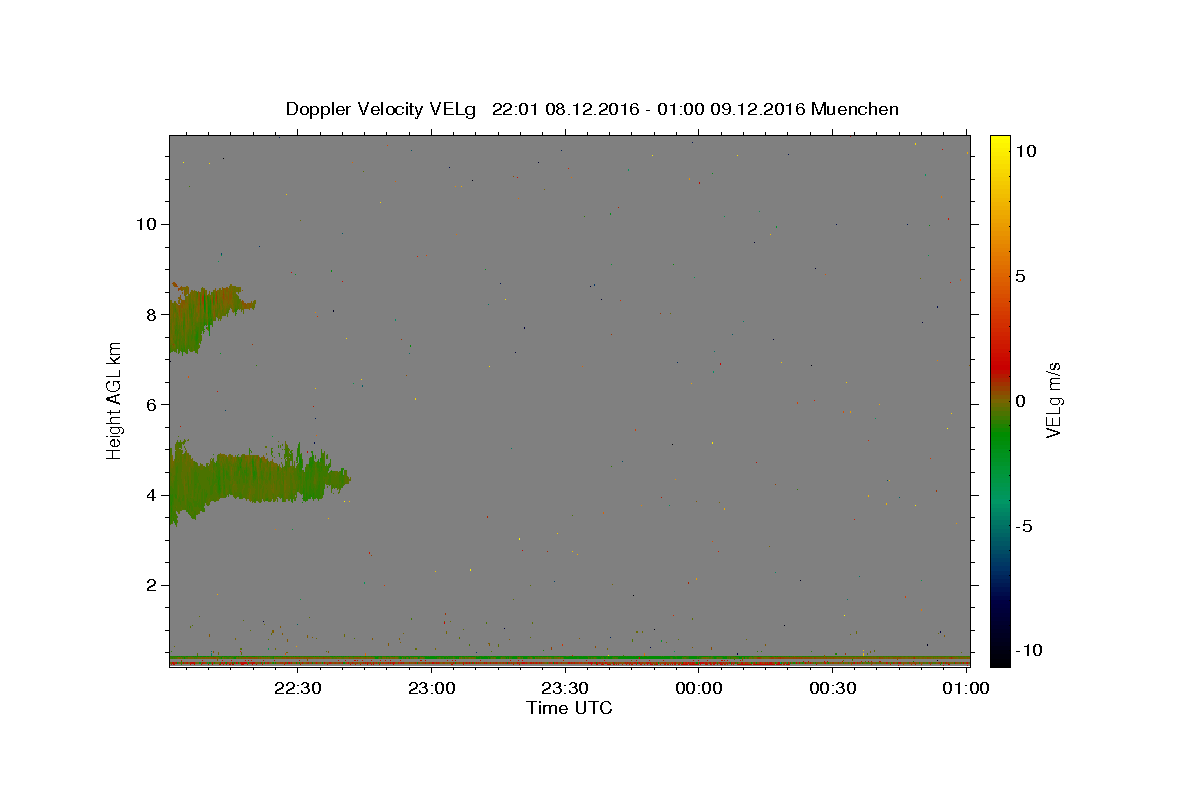Click the 2 label on height axis
This screenshot has width=1200, height=800.
tap(152, 585)
